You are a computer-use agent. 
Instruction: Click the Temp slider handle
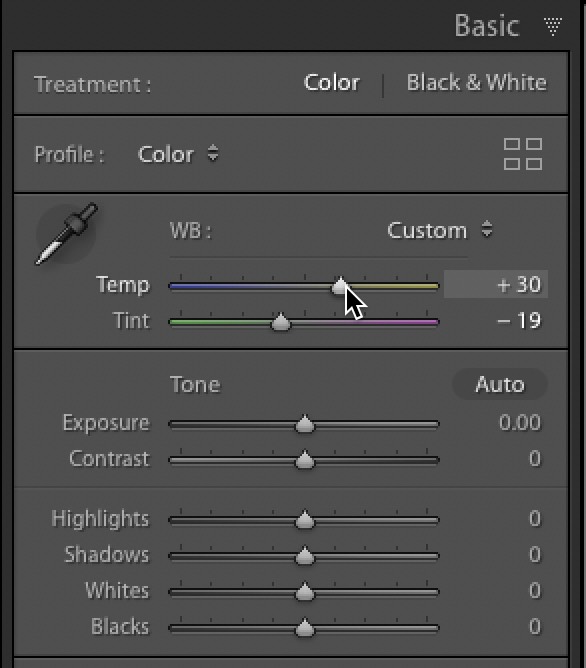pos(340,285)
